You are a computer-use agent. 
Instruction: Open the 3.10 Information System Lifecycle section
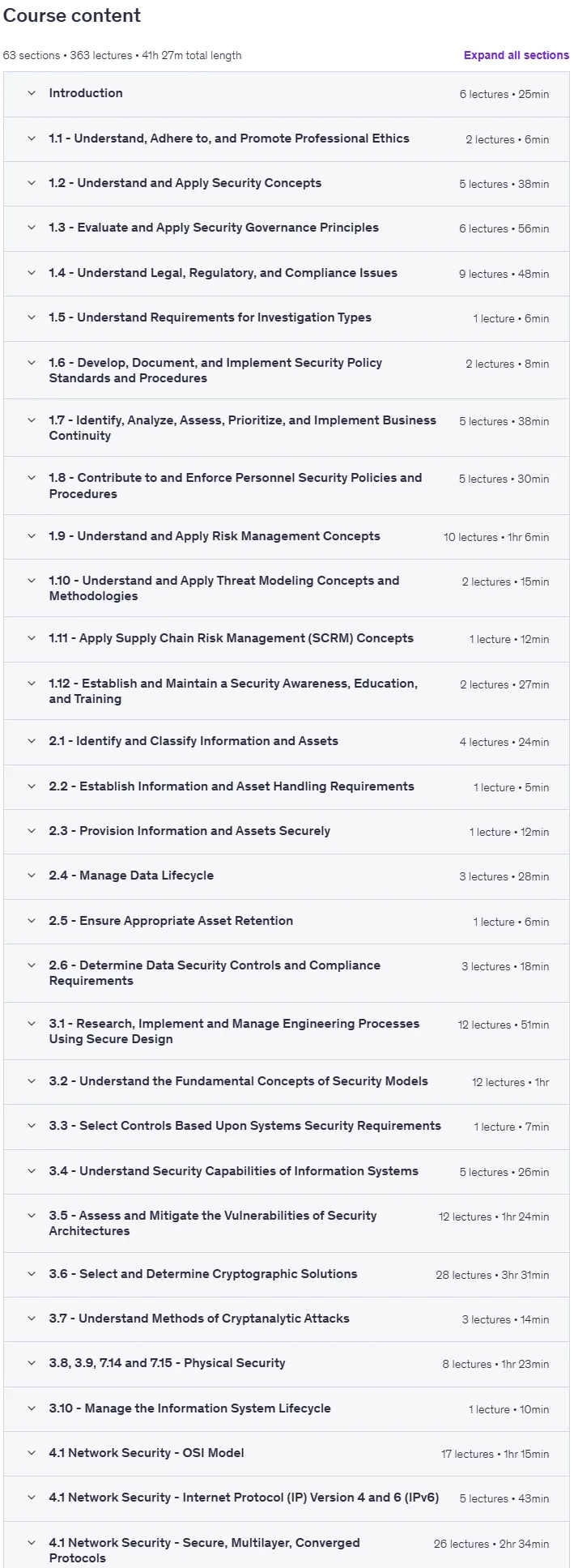pyautogui.click(x=286, y=1408)
